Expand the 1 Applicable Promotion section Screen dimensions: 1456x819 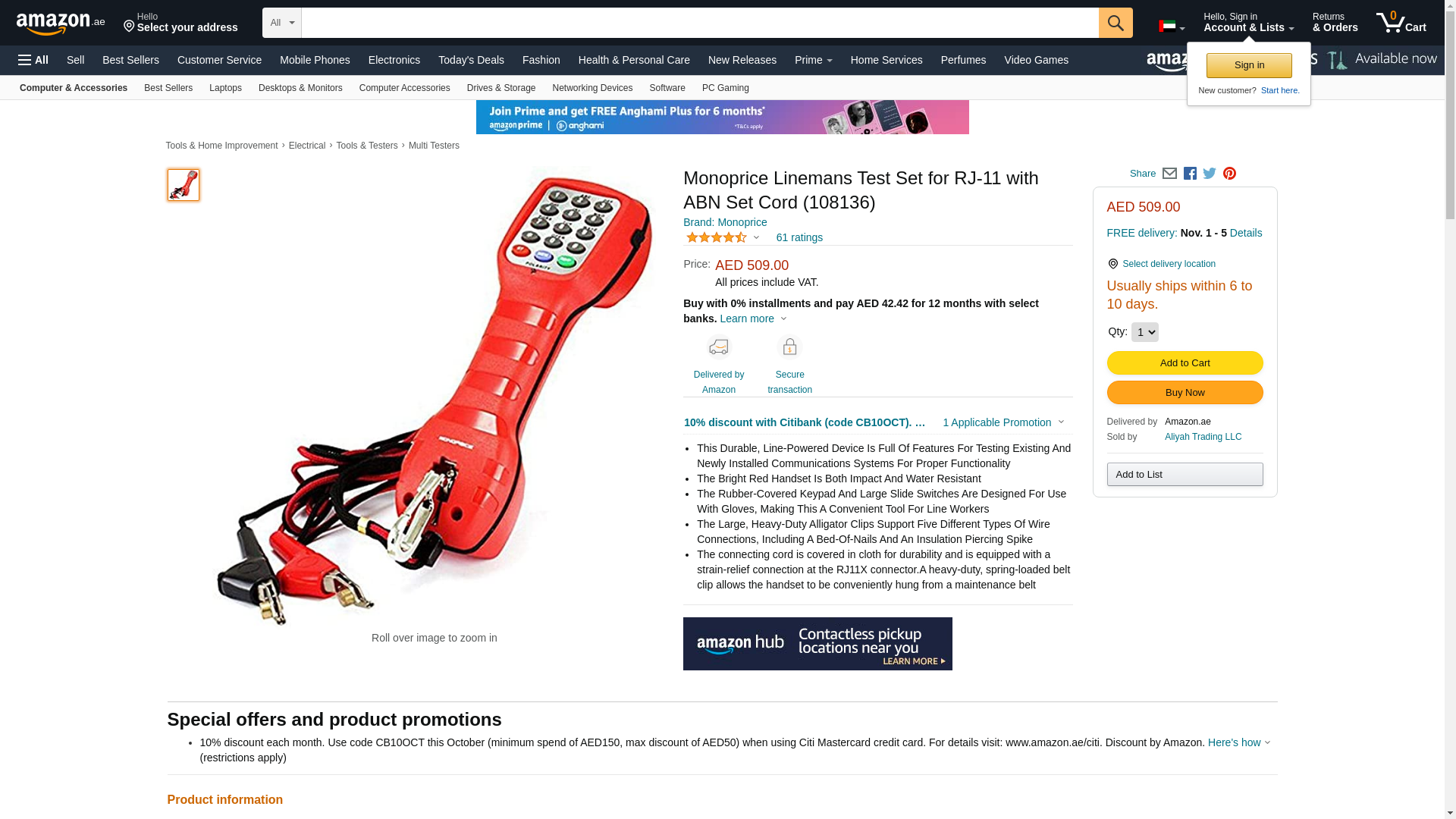[1003, 422]
